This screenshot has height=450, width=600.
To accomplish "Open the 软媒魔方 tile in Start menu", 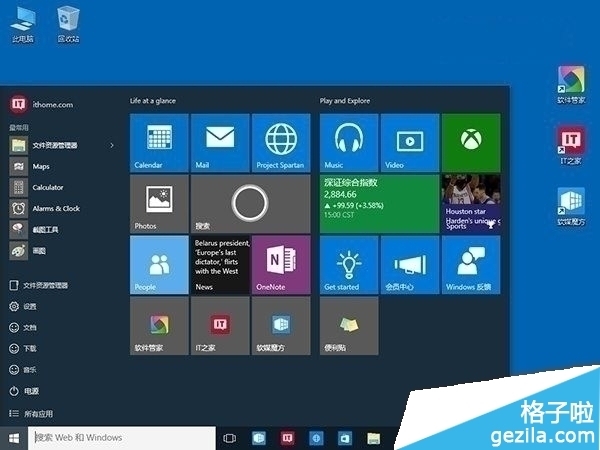I will [281, 326].
